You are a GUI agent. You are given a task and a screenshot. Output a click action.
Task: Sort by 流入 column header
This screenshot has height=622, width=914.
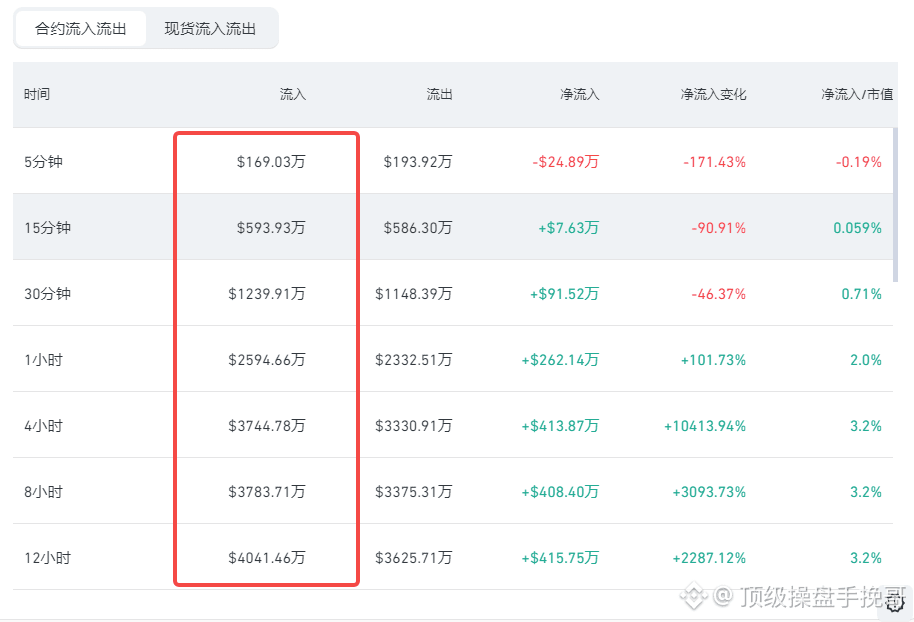click(x=293, y=94)
